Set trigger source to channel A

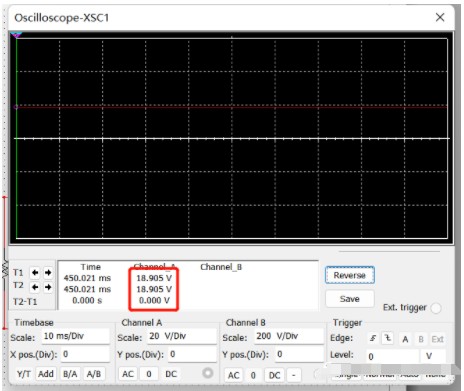coord(405,339)
